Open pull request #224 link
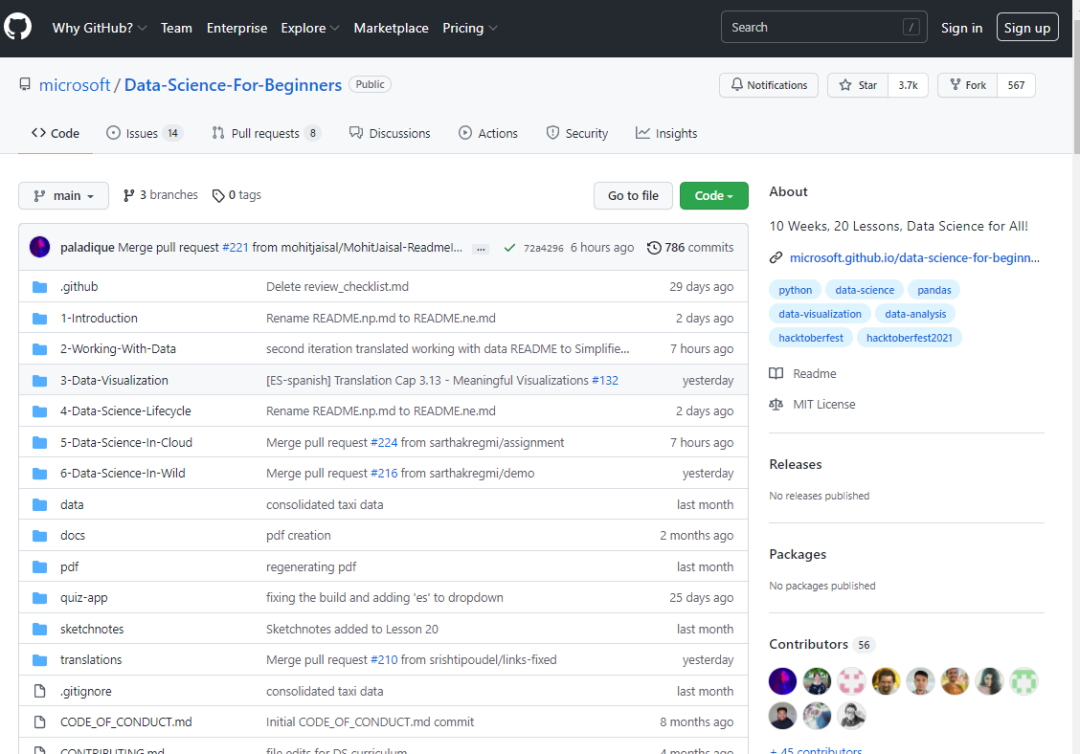This screenshot has width=1080, height=754. pos(384,442)
